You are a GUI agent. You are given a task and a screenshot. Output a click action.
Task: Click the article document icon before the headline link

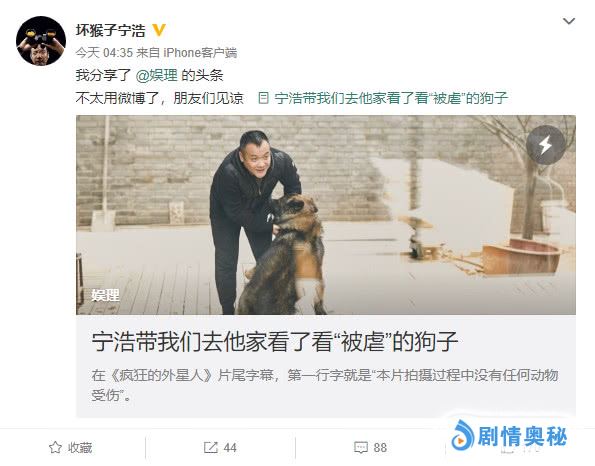coord(263,98)
